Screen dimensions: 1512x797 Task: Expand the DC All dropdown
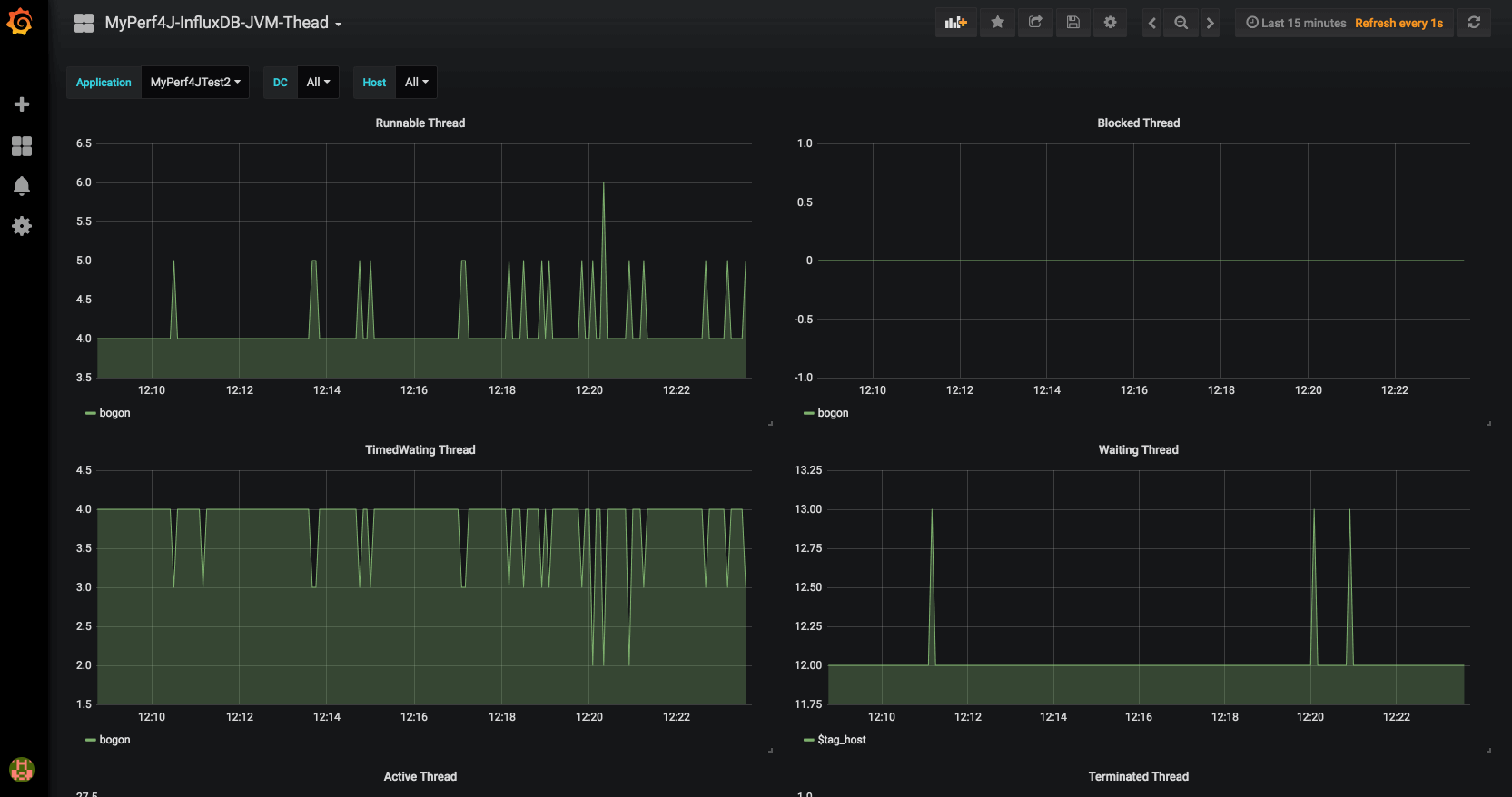pyautogui.click(x=318, y=82)
